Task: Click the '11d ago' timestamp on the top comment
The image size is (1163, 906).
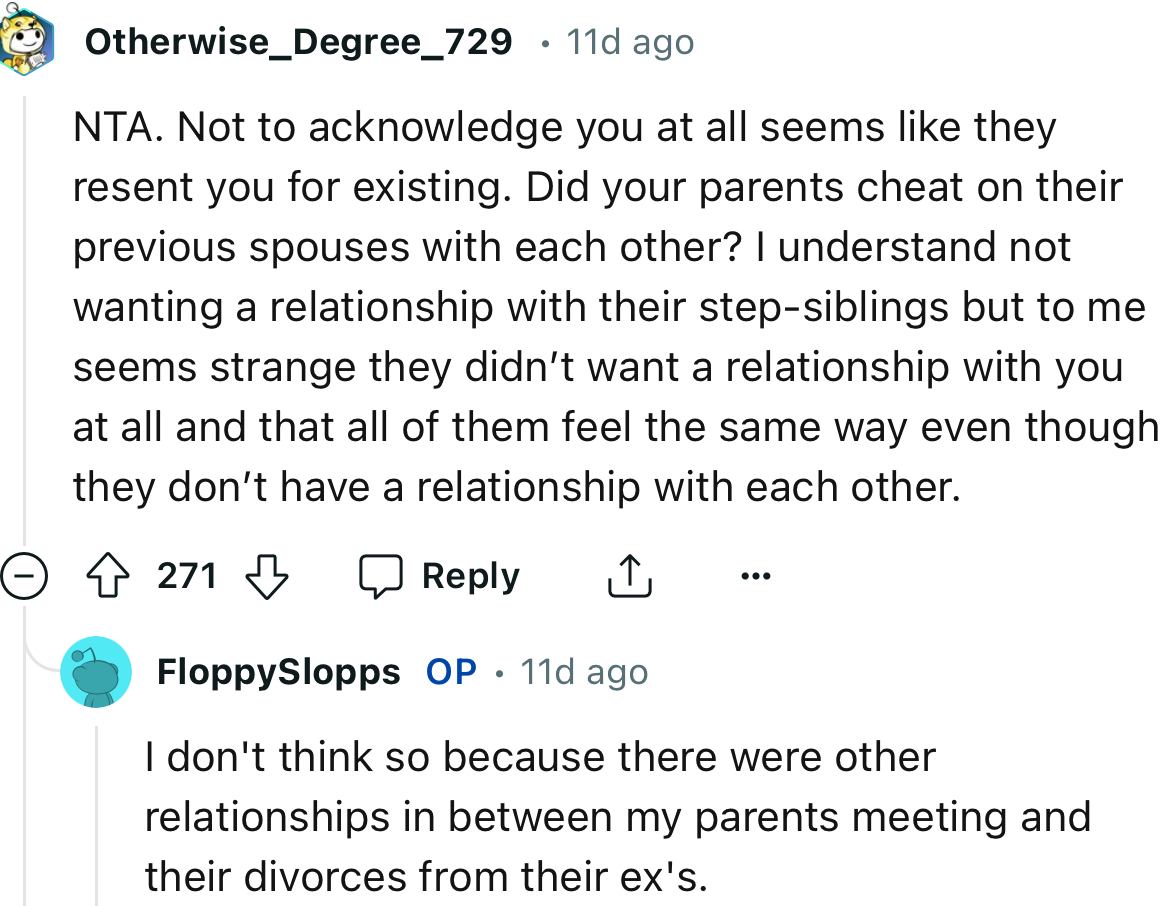Action: point(630,41)
